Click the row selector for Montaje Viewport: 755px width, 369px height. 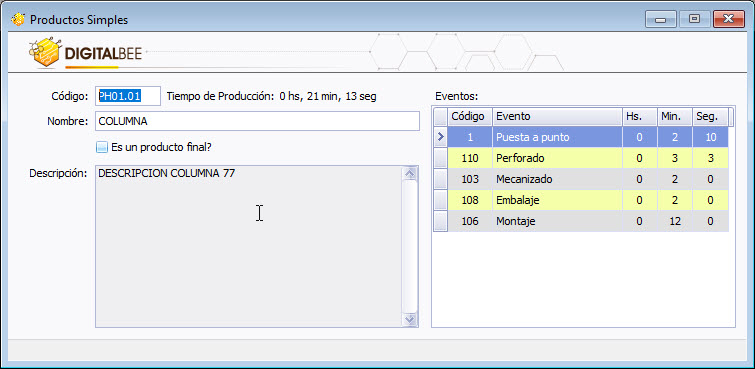click(x=441, y=222)
